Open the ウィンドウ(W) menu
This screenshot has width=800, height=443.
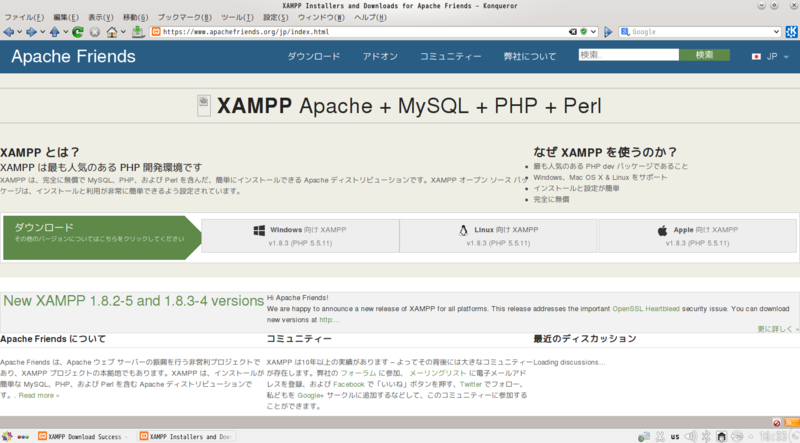point(321,17)
